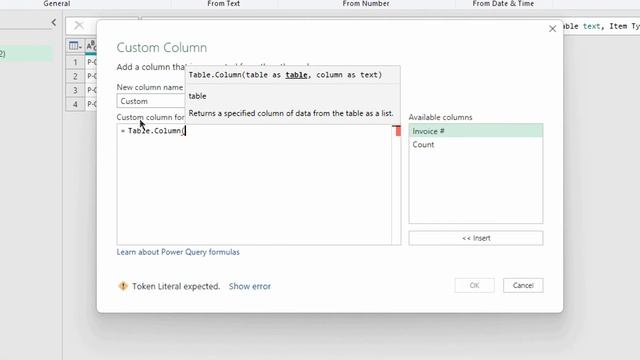640x360 pixels.
Task: Click the Cancel button
Action: [523, 285]
